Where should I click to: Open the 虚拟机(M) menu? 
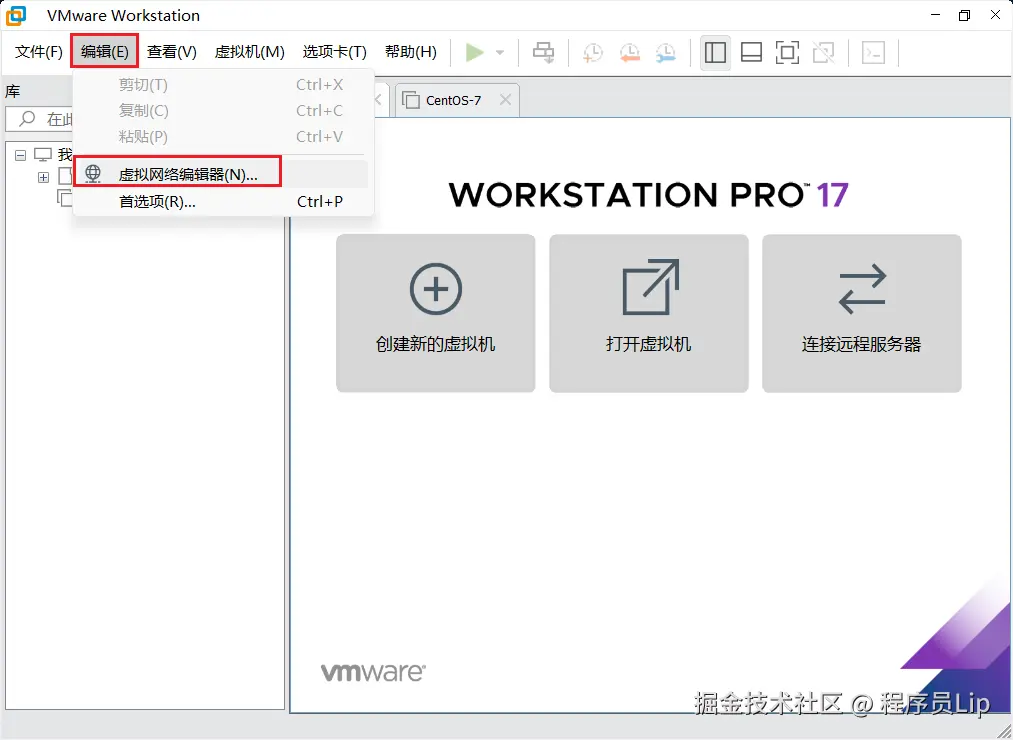tap(248, 52)
